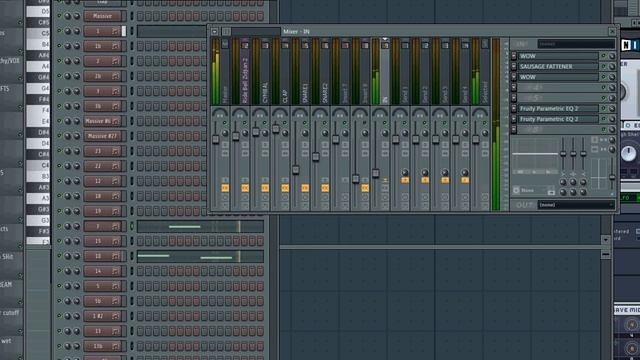Open the first WOW effect in slot 1

coord(558,56)
